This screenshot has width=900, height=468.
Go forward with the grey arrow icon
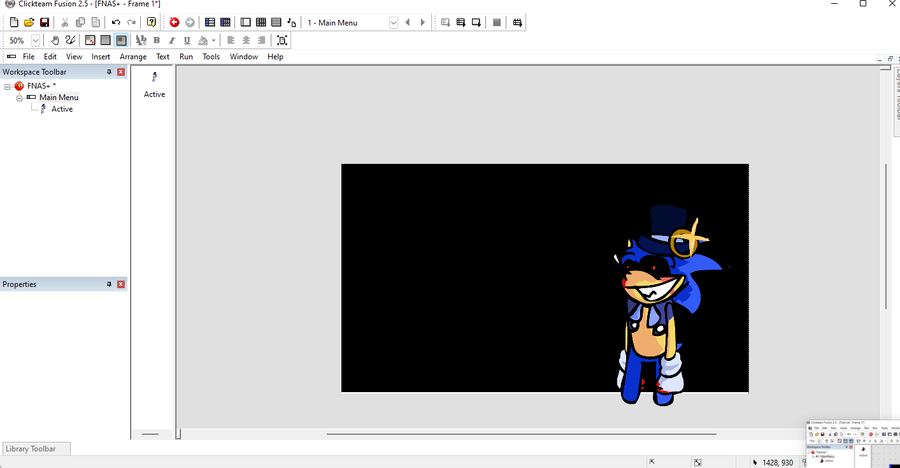(x=189, y=22)
